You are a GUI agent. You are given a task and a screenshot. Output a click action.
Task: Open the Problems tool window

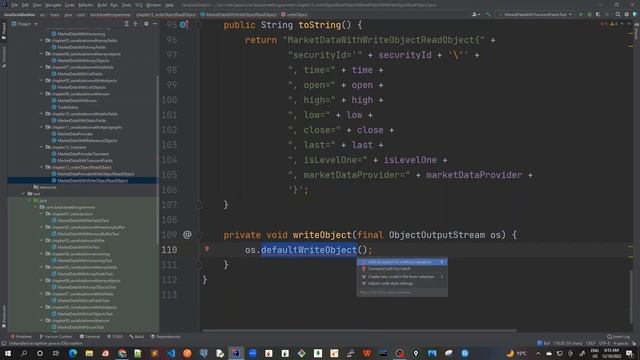21,337
